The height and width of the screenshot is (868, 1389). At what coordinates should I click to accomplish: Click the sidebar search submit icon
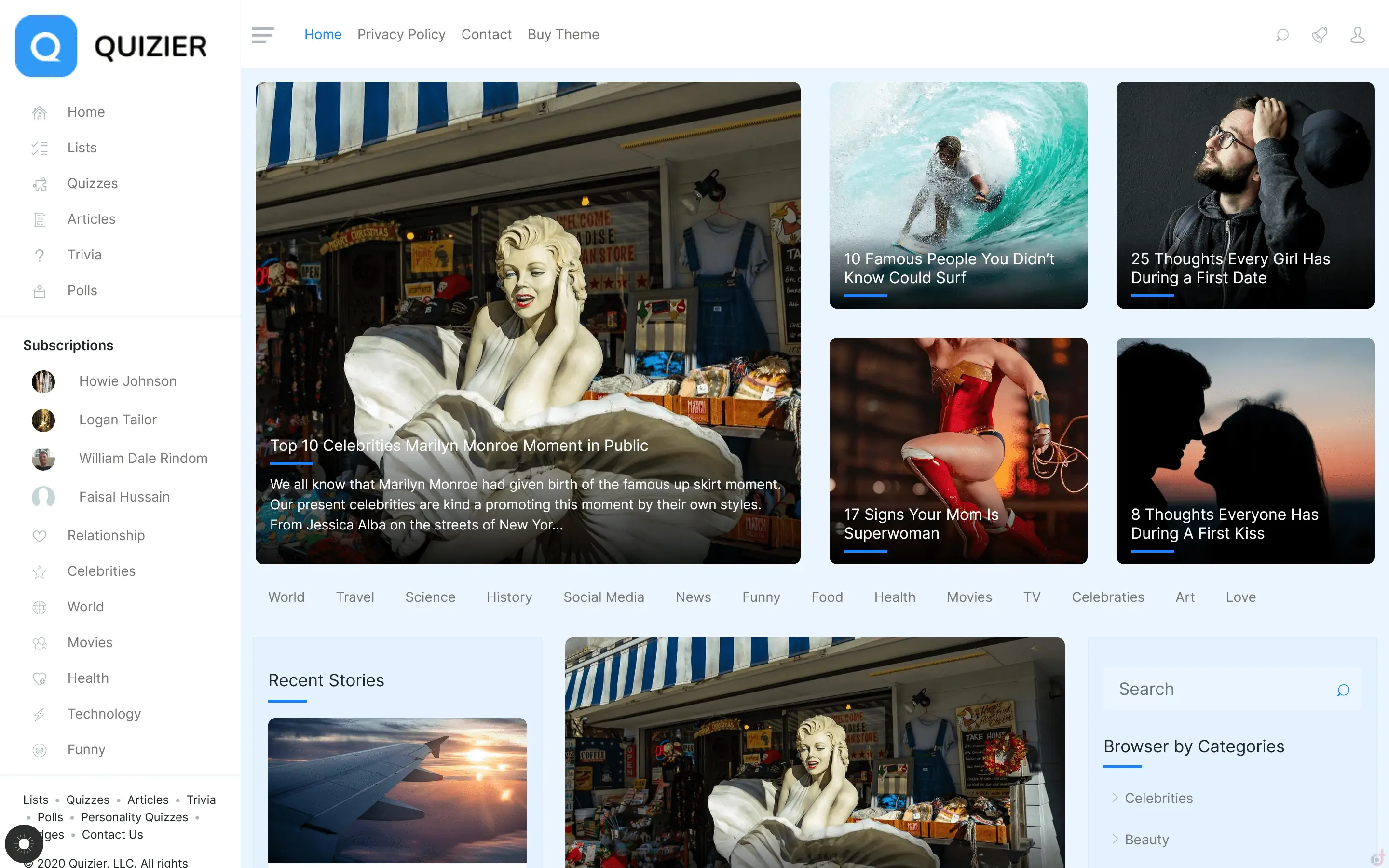[x=1343, y=690]
